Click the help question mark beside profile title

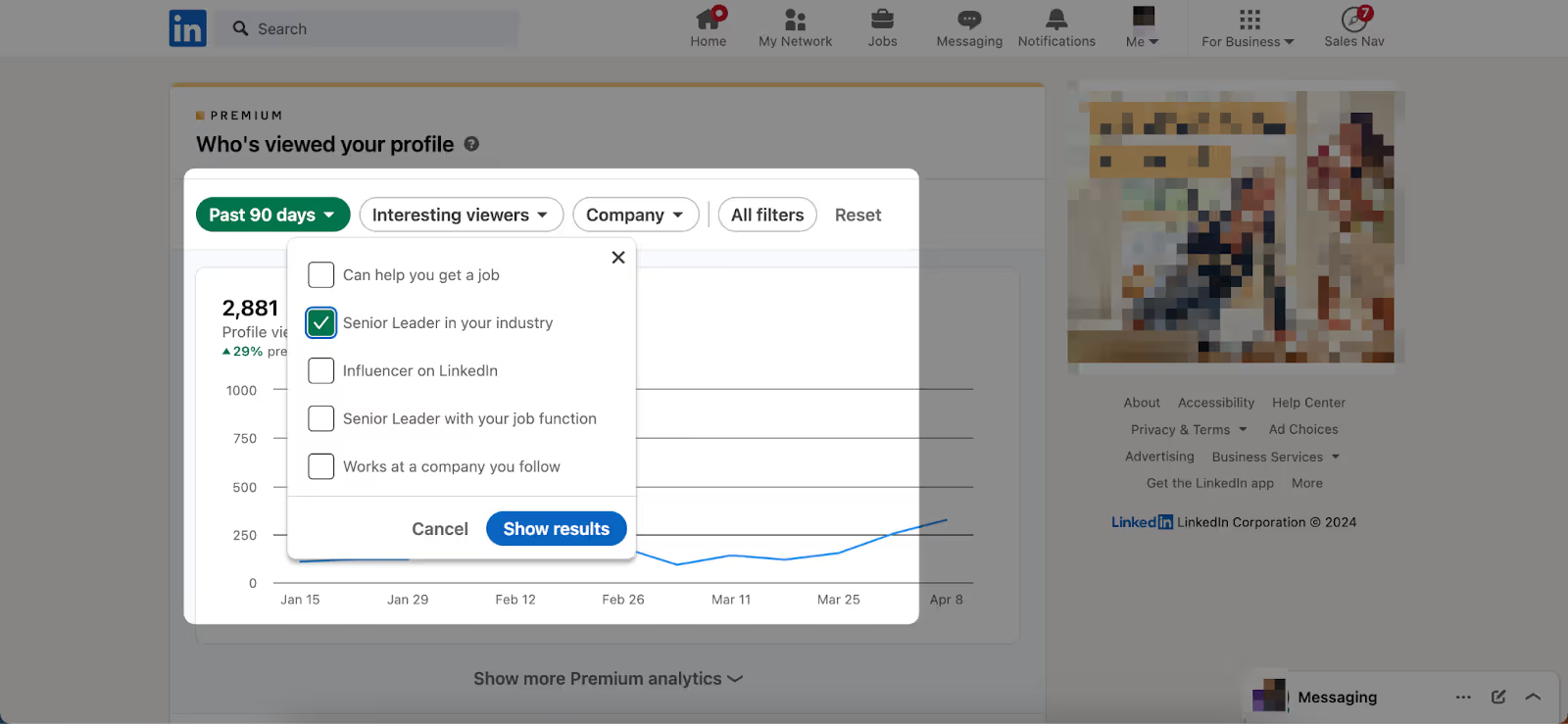coord(471,144)
